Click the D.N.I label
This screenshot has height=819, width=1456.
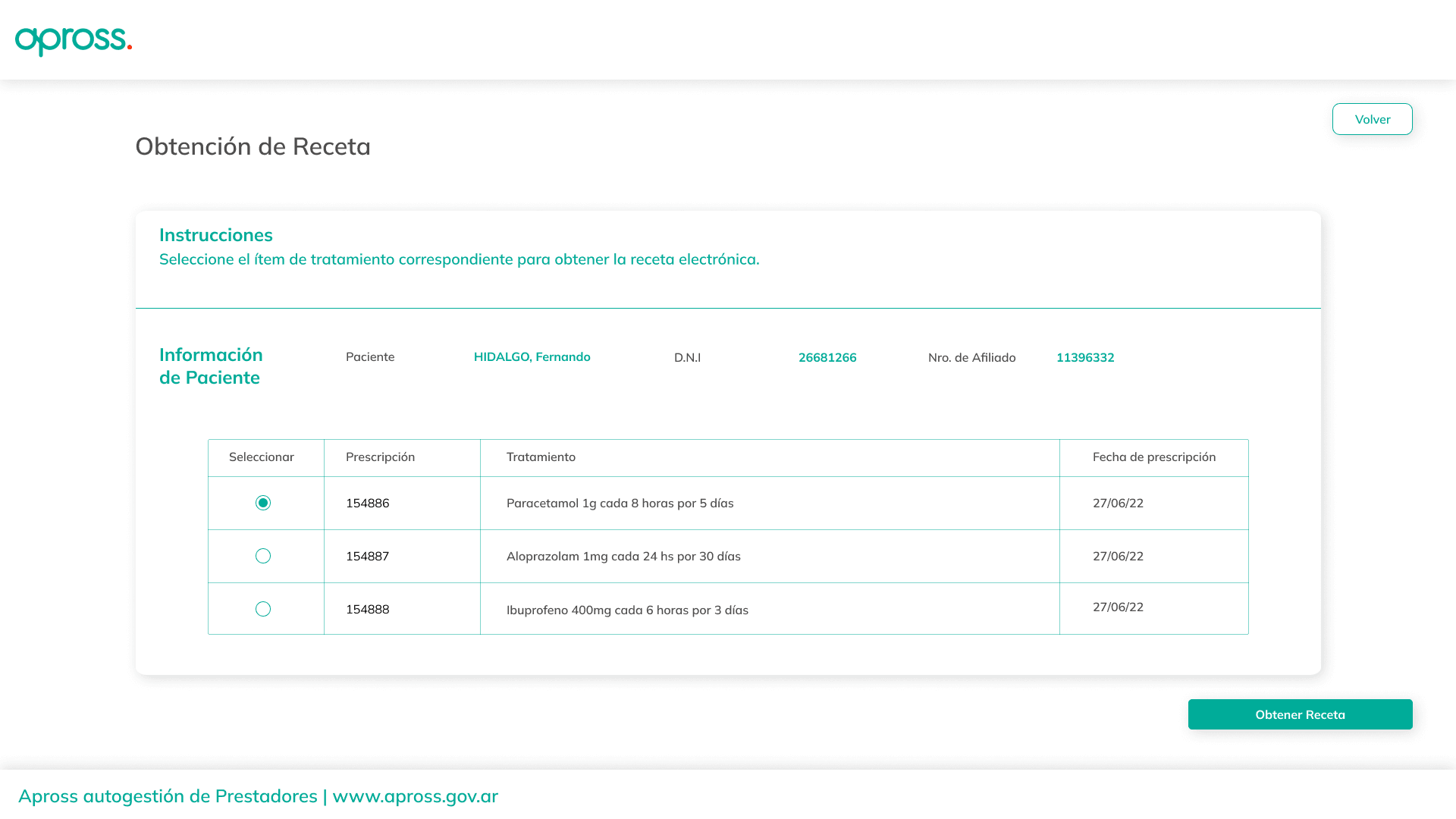click(687, 357)
